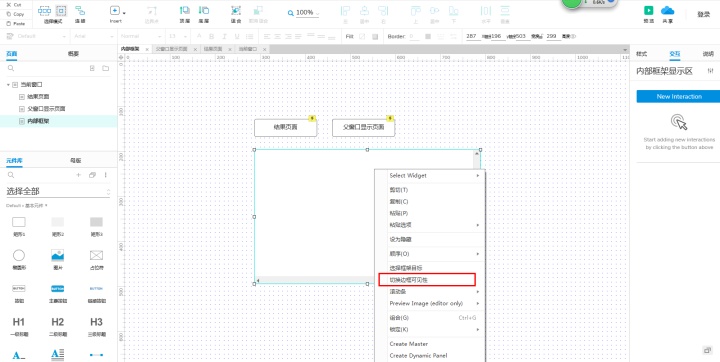Select the Connect tool icon
720x362 pixels.
click(x=80, y=10)
